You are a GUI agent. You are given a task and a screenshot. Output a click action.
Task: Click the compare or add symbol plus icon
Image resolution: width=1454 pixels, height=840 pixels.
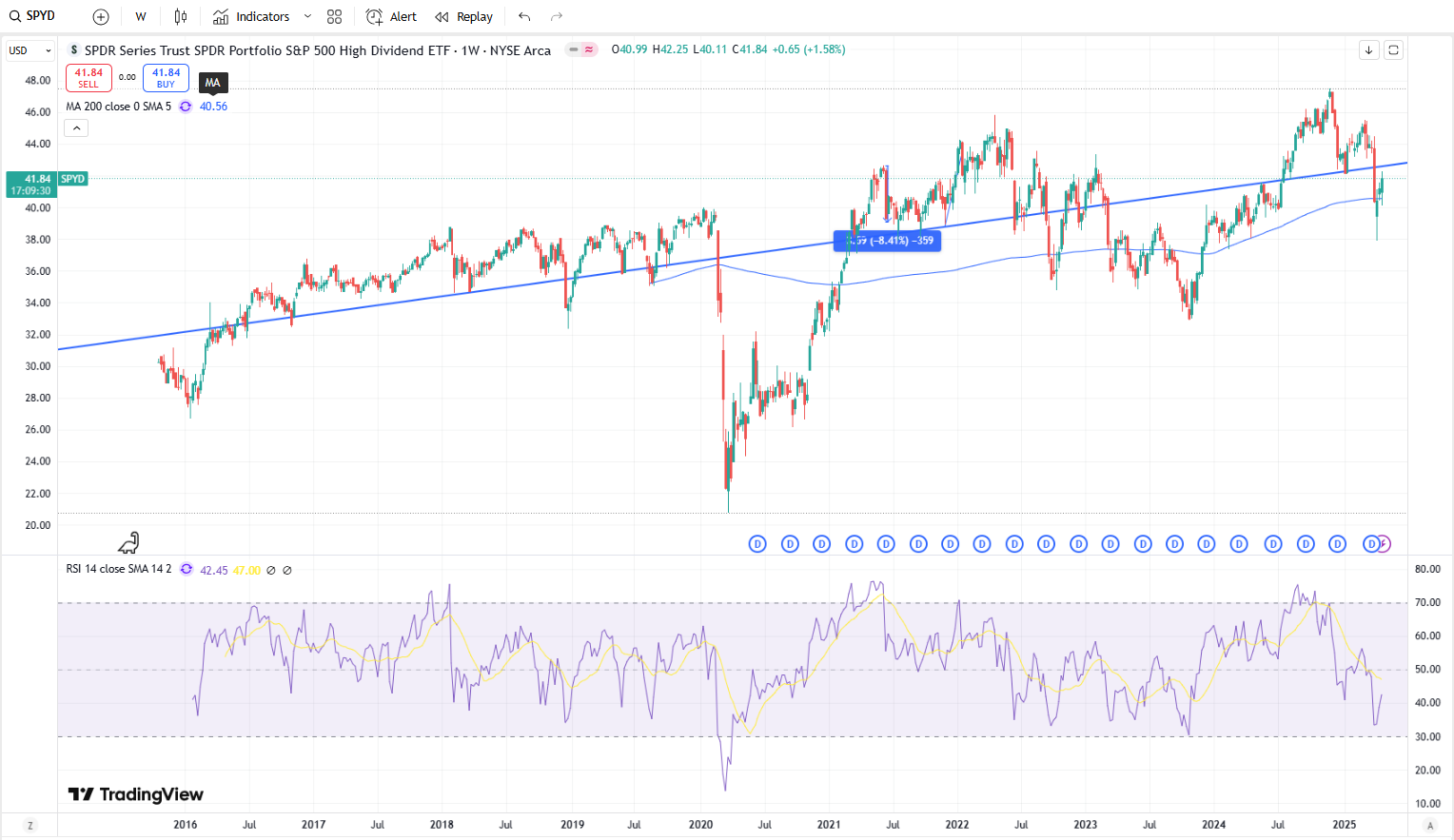(x=101, y=17)
